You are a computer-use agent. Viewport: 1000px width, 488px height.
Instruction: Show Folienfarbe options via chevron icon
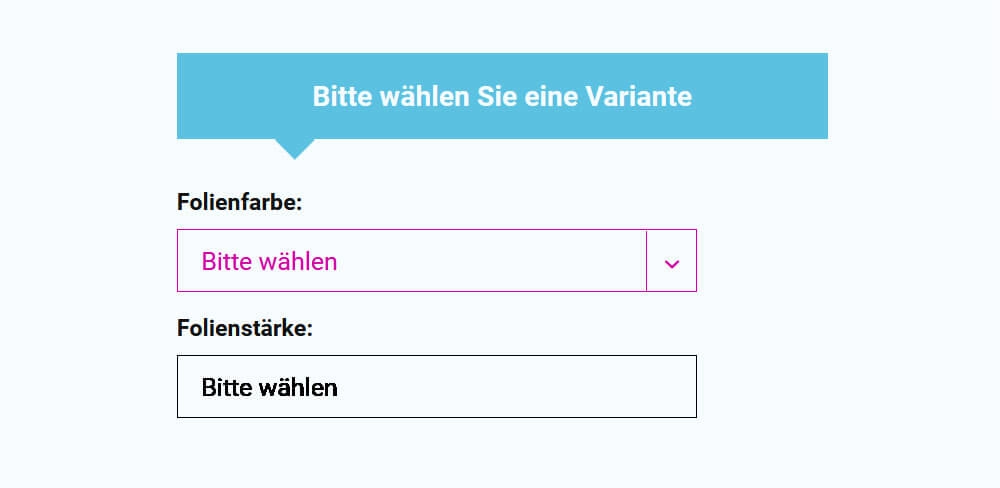(x=672, y=262)
